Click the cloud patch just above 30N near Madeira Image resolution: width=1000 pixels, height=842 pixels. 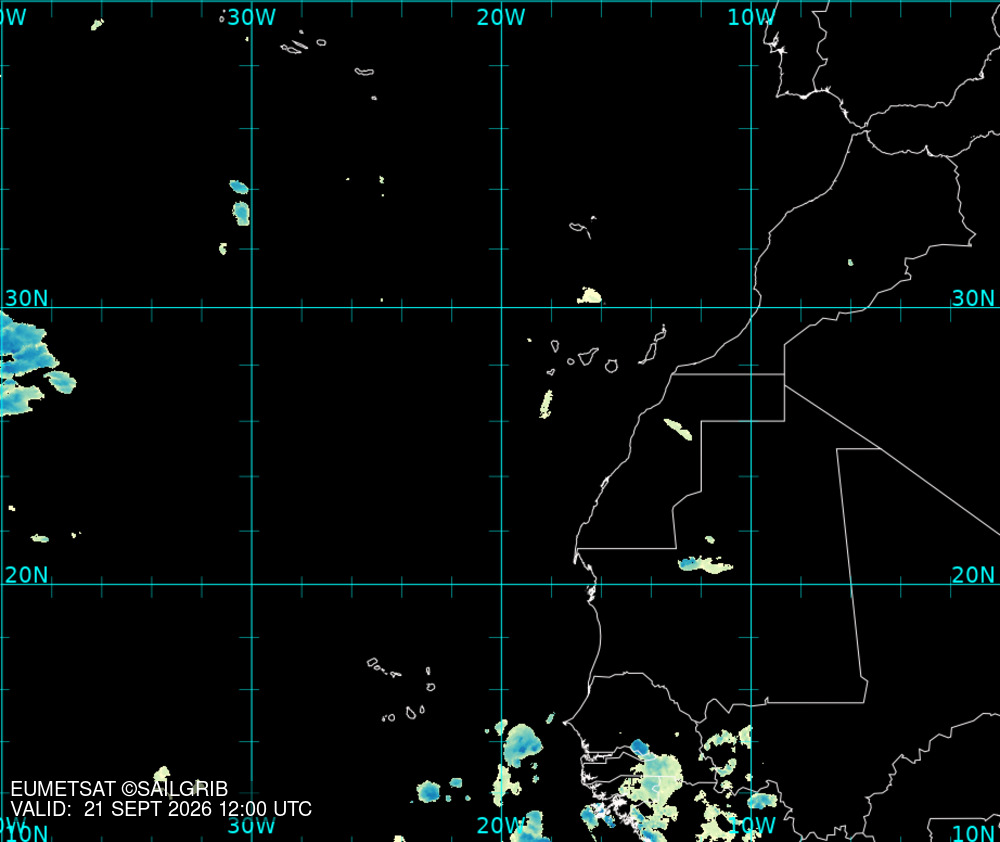click(x=589, y=296)
